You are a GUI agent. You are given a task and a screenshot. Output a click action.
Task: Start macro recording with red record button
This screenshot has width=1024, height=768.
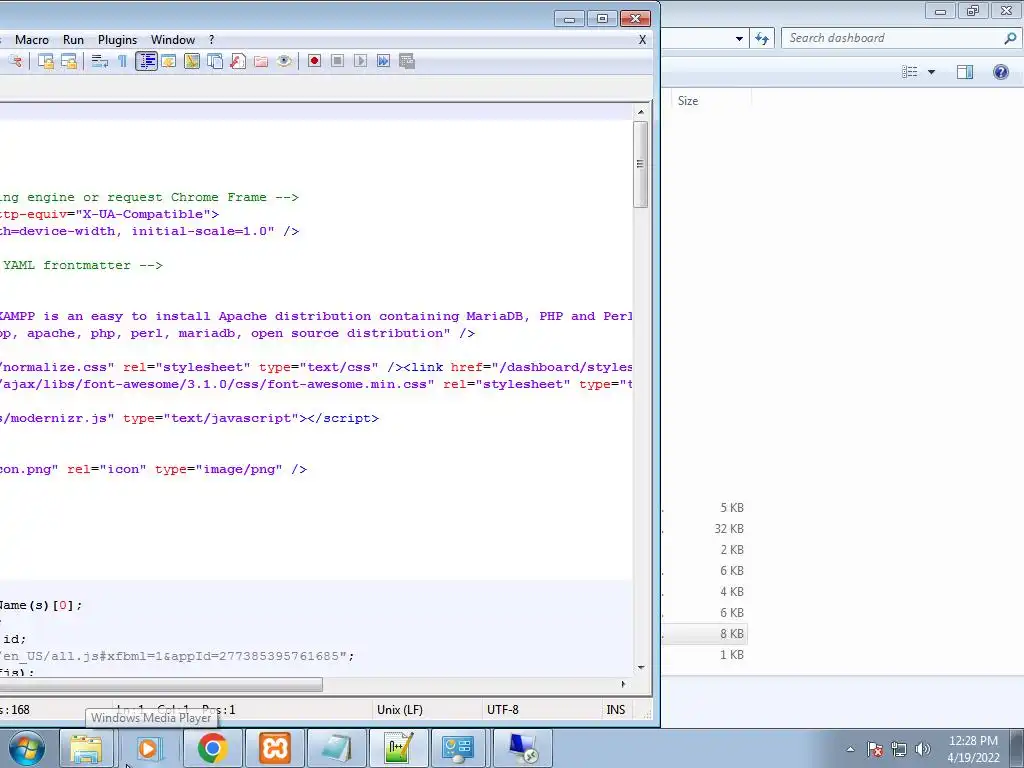314,61
